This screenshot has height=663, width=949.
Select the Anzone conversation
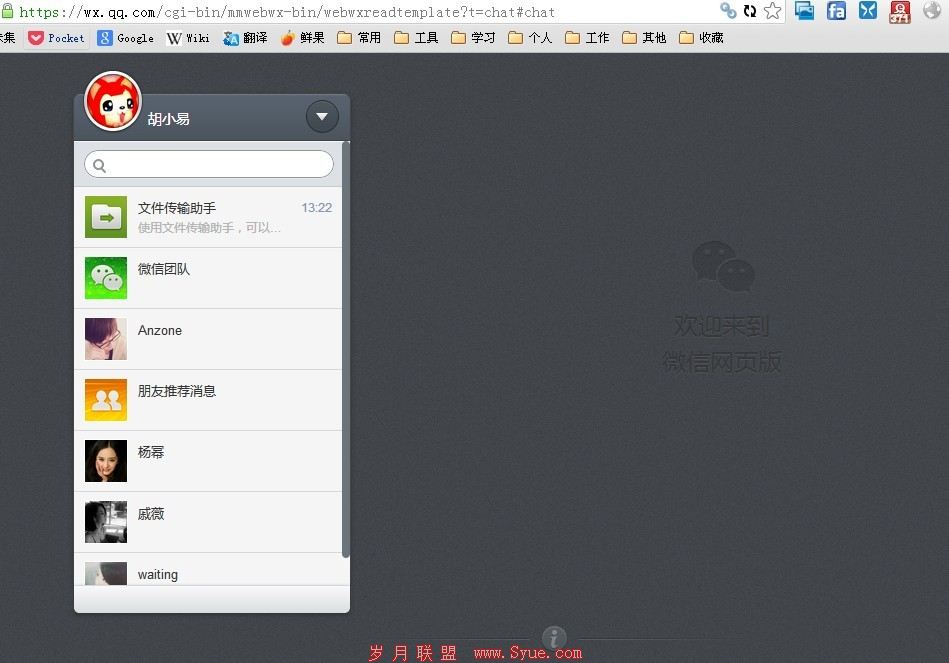click(208, 339)
